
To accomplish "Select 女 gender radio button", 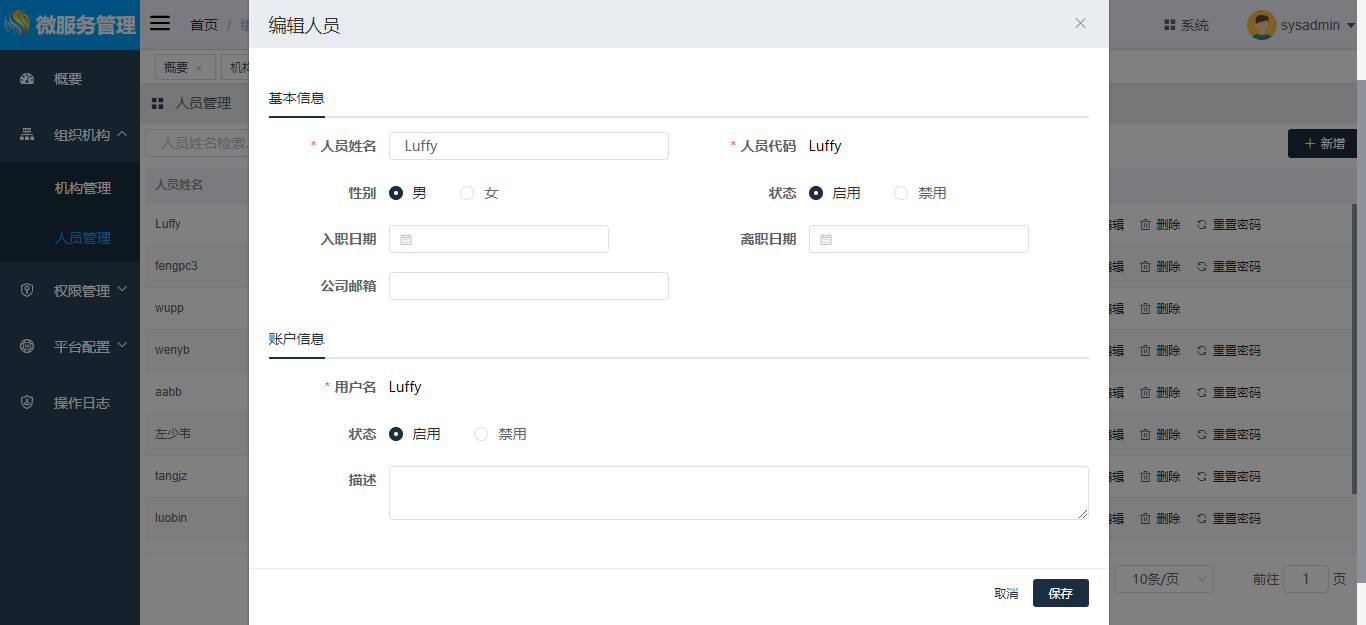I will pyautogui.click(x=467, y=193).
